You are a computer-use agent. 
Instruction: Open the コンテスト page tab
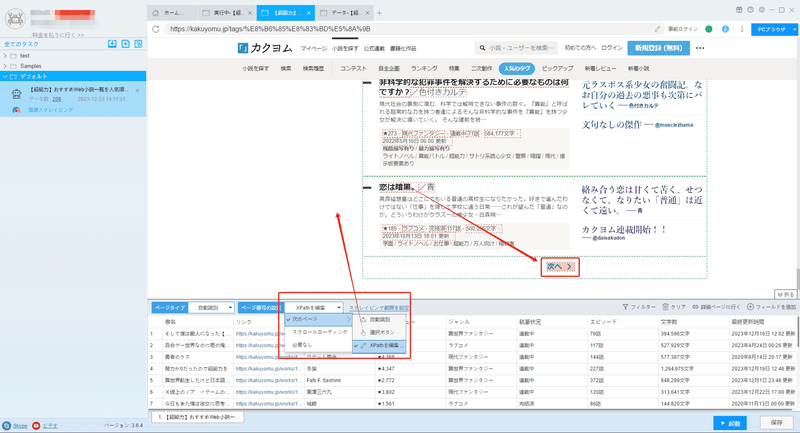(353, 68)
